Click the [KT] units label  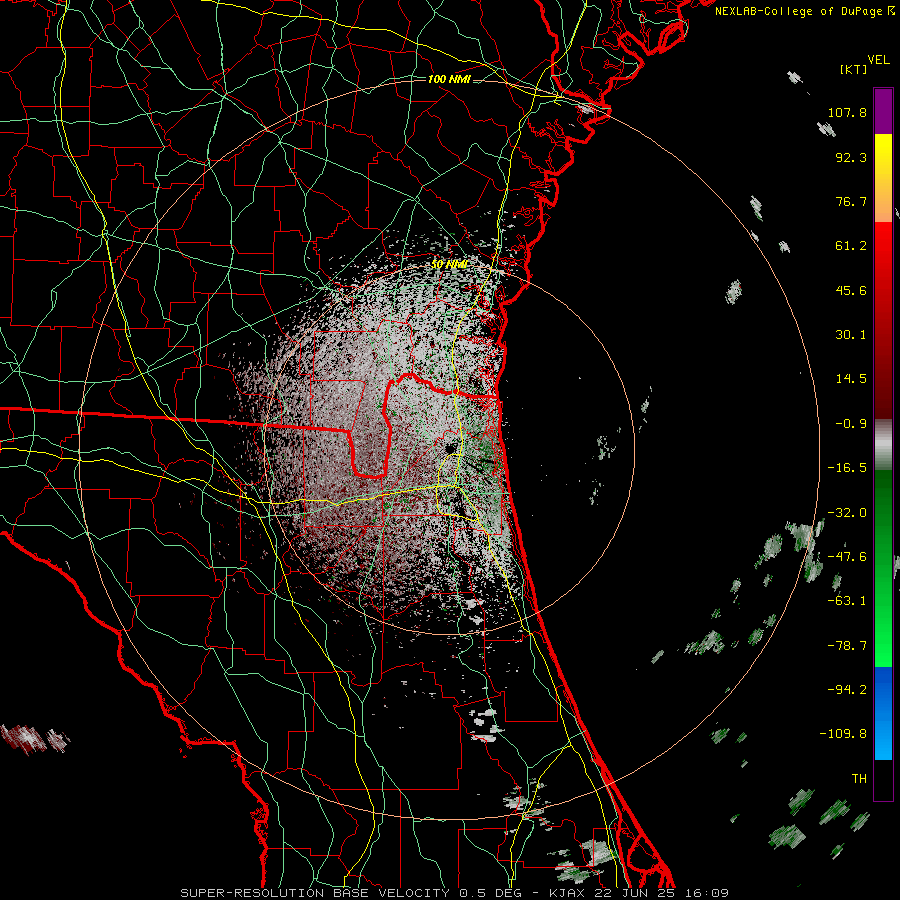point(854,69)
